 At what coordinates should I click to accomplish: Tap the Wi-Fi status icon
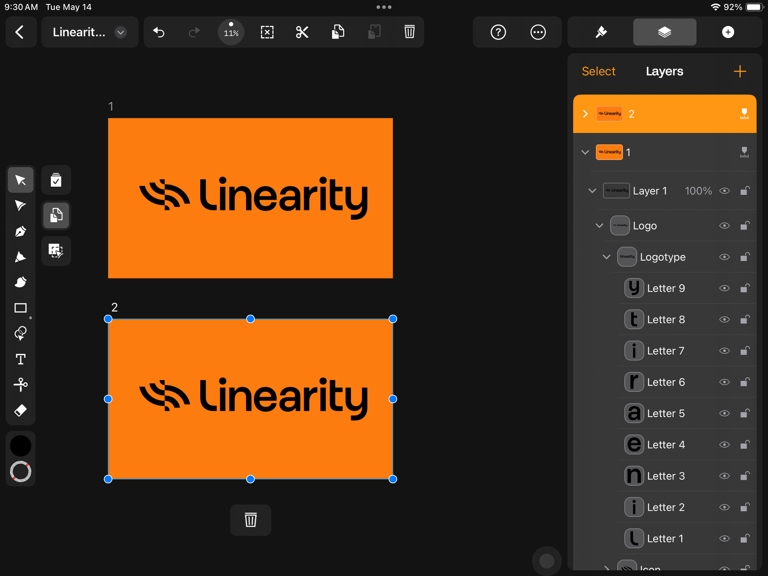[x=716, y=7]
